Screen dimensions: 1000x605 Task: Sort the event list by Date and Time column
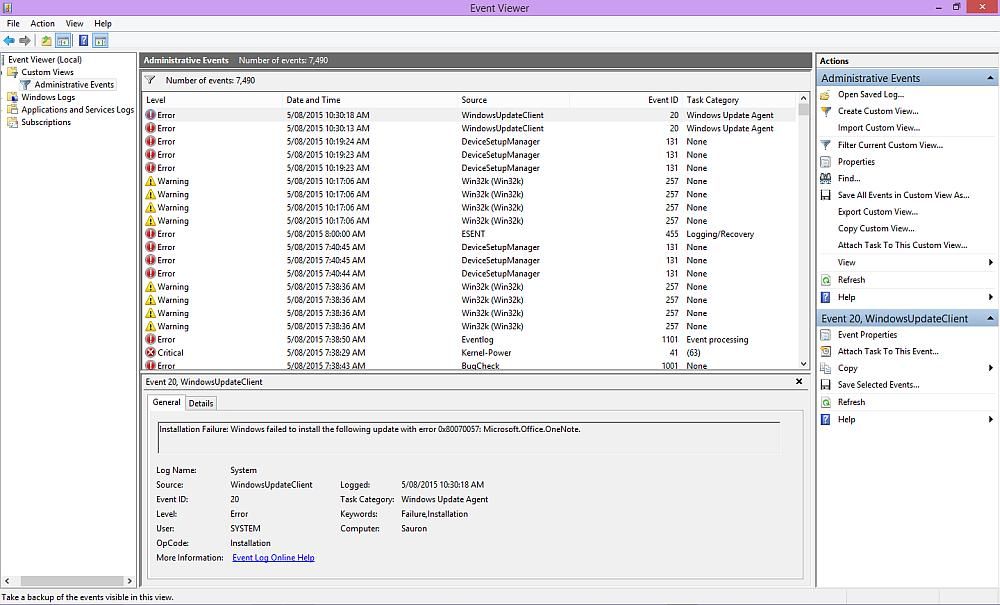coord(313,100)
